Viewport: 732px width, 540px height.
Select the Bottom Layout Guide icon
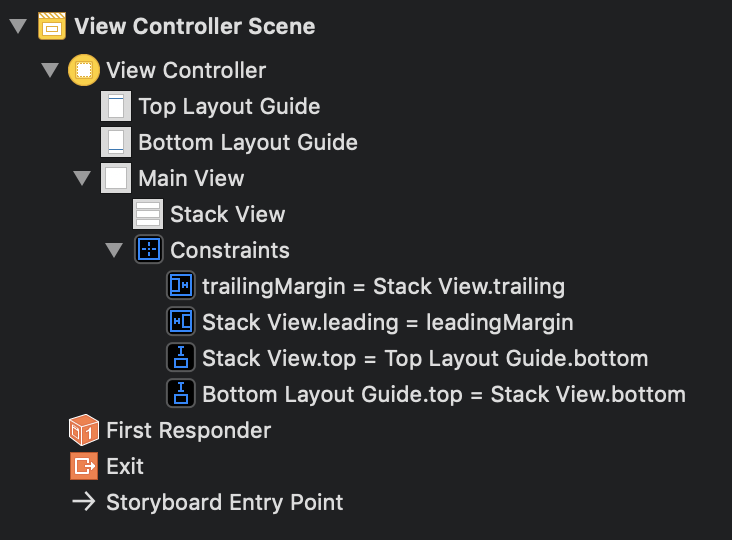116,142
